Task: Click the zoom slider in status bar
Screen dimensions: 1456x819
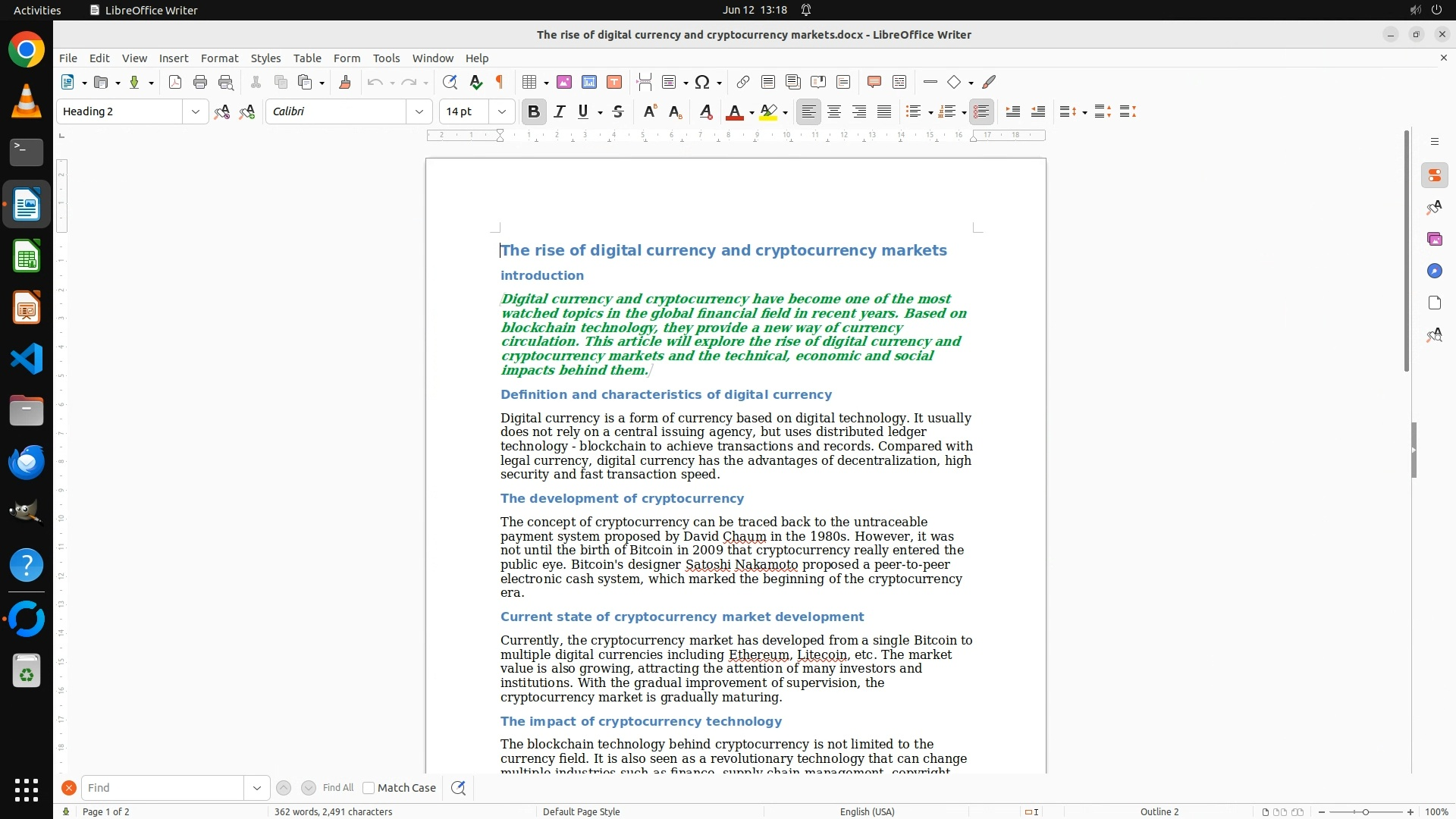Action: pos(1366,812)
